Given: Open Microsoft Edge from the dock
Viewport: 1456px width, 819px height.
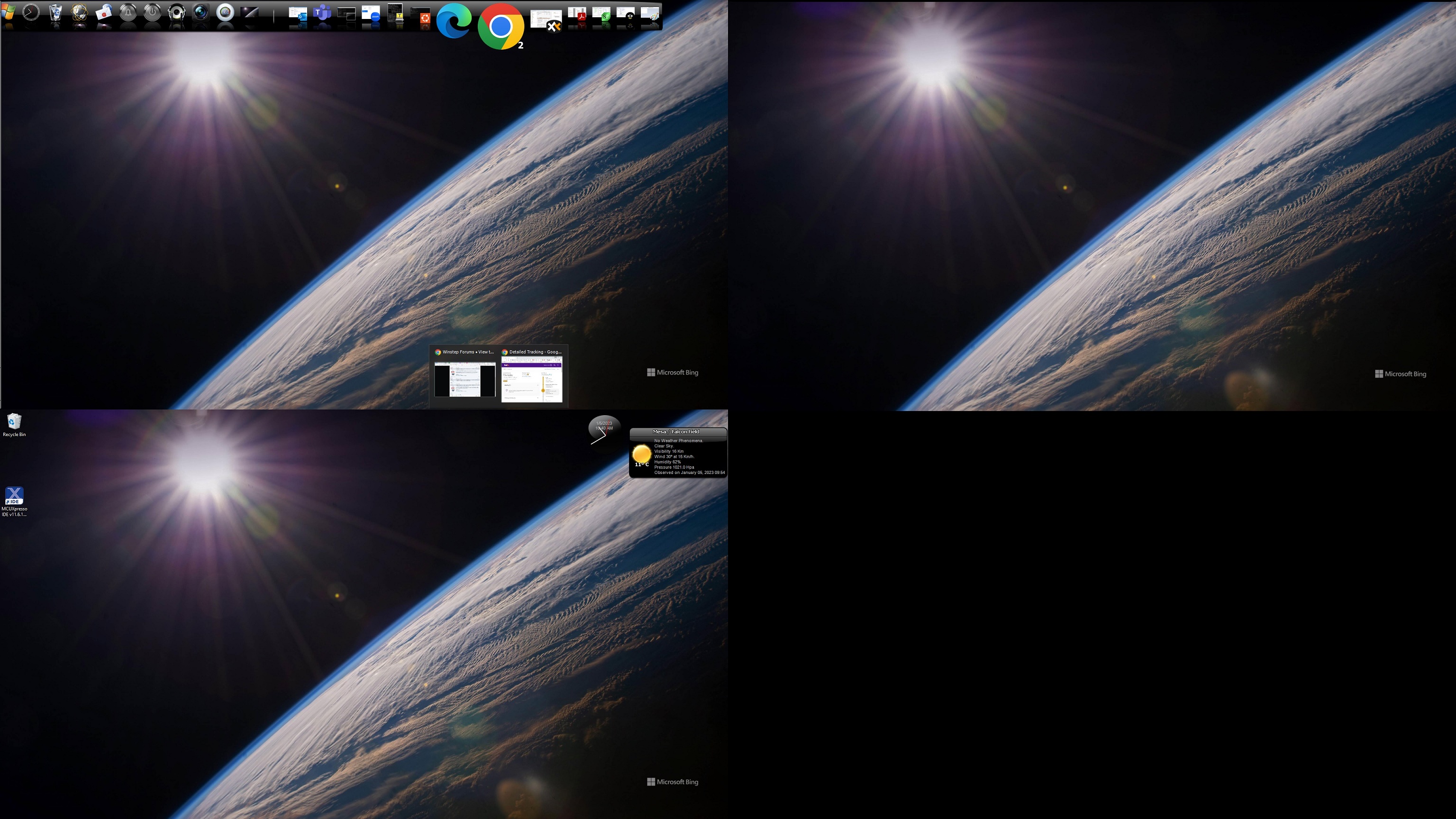Looking at the screenshot, I should [x=454, y=21].
